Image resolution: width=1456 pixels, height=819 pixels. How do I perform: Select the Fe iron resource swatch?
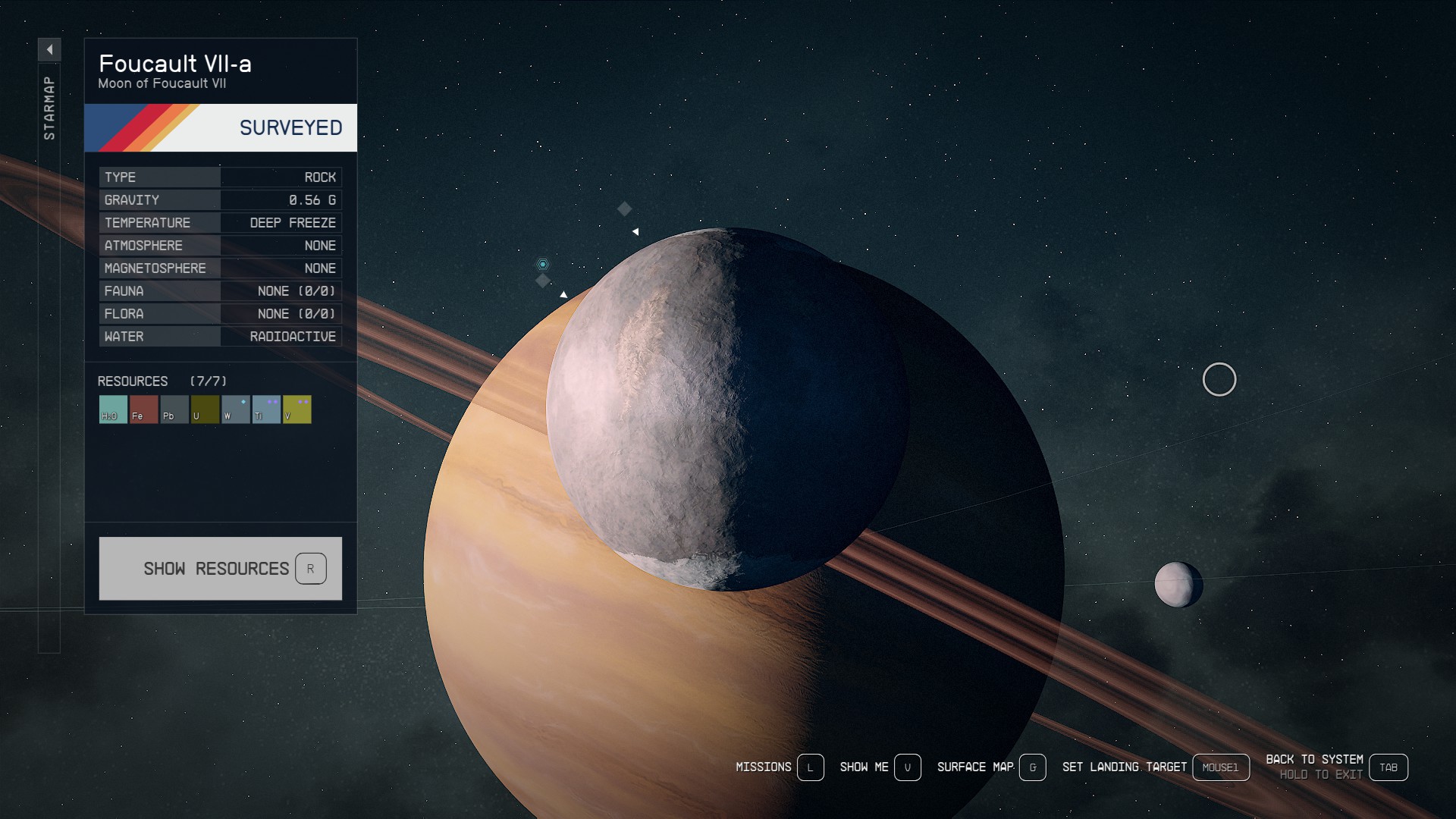tap(143, 409)
